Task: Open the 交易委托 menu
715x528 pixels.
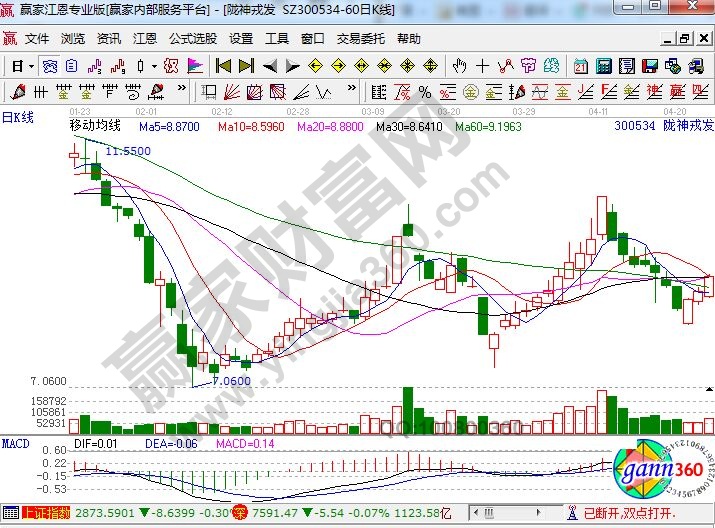Action: coord(360,39)
